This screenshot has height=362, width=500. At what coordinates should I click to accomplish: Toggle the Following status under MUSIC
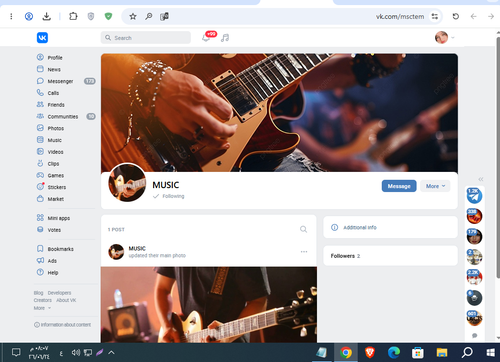[x=168, y=196]
